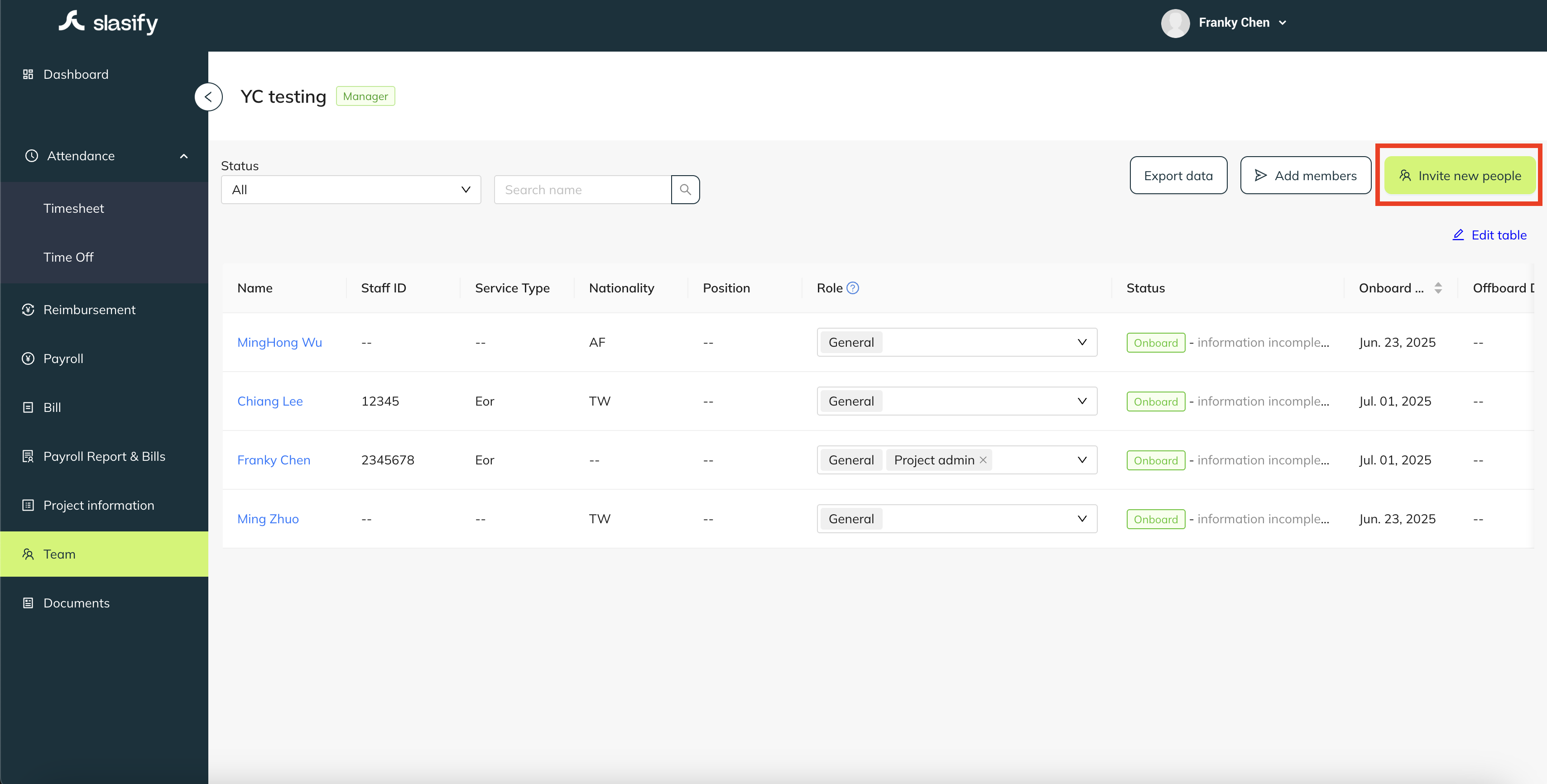Click the Onboard status badge for MingHong Wu
The image size is (1547, 784).
1155,343
